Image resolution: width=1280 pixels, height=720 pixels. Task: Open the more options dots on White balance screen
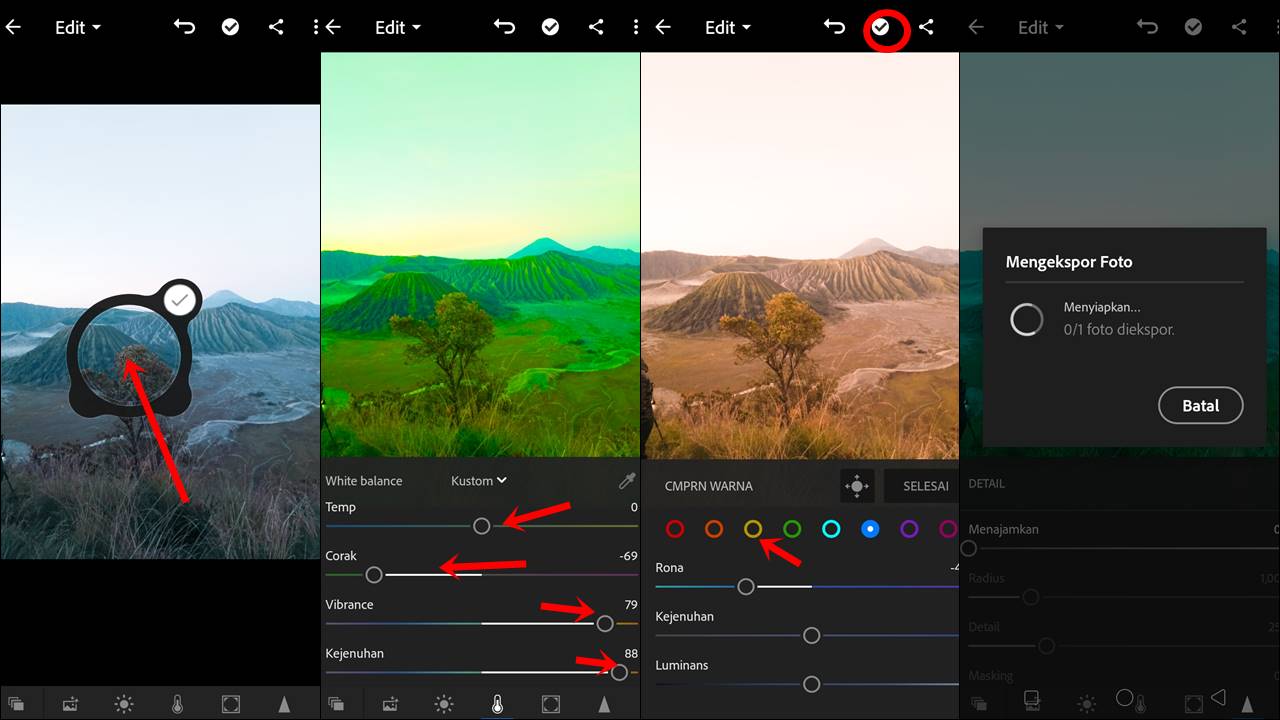[x=636, y=27]
